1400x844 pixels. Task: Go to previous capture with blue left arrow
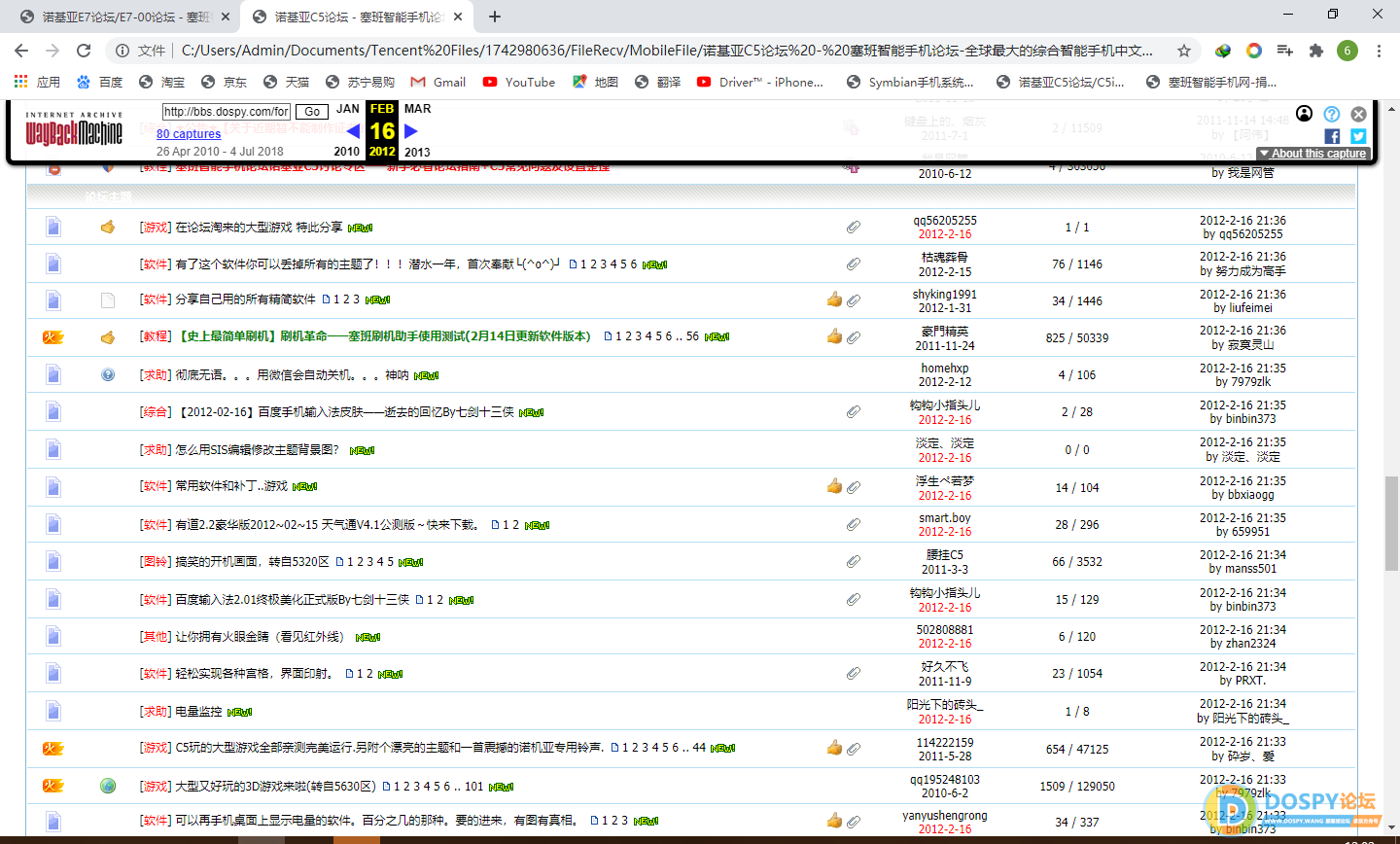click(353, 131)
